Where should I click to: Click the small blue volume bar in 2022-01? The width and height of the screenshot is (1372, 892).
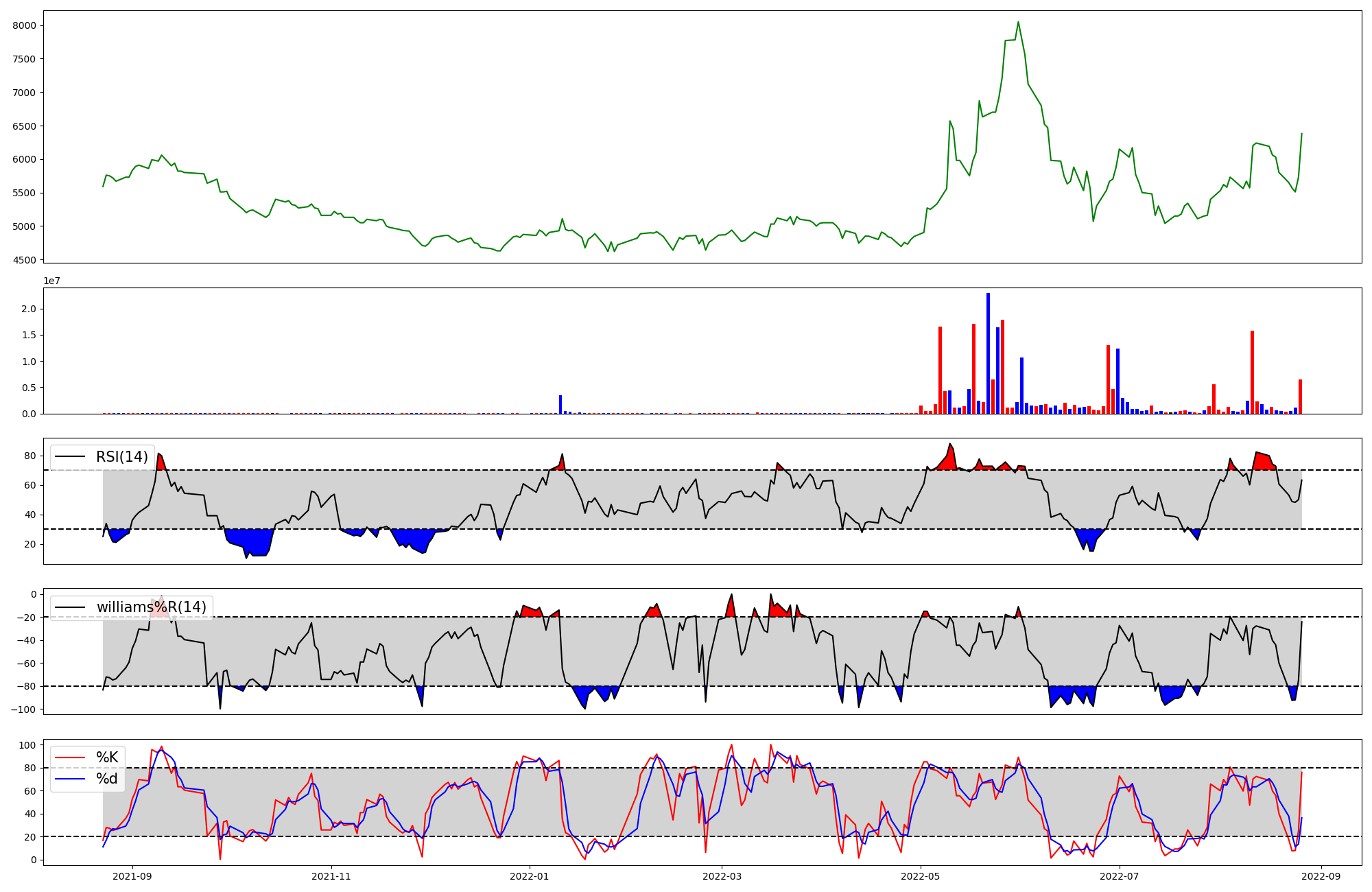pyautogui.click(x=560, y=405)
